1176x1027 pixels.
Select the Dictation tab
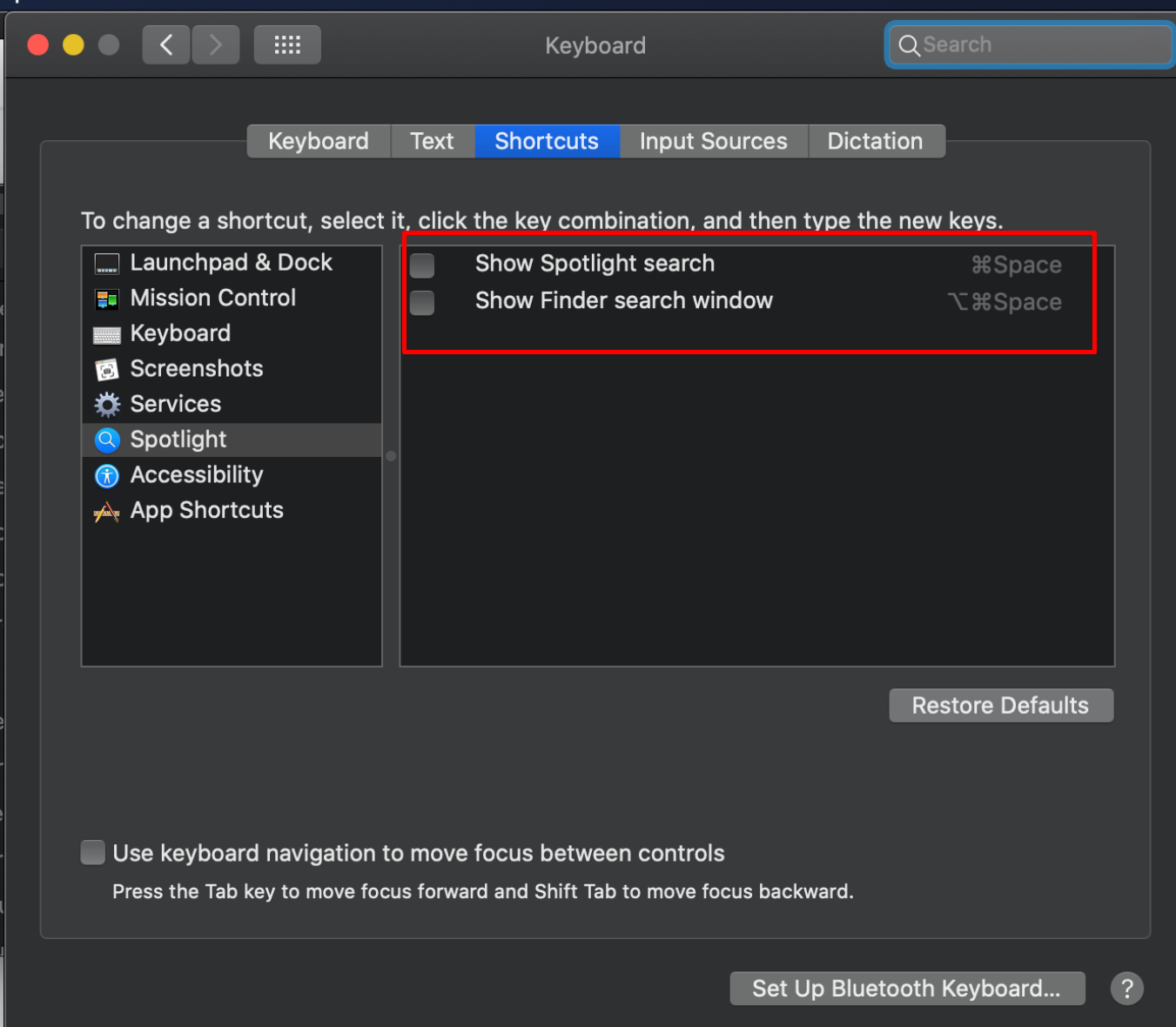(x=875, y=141)
